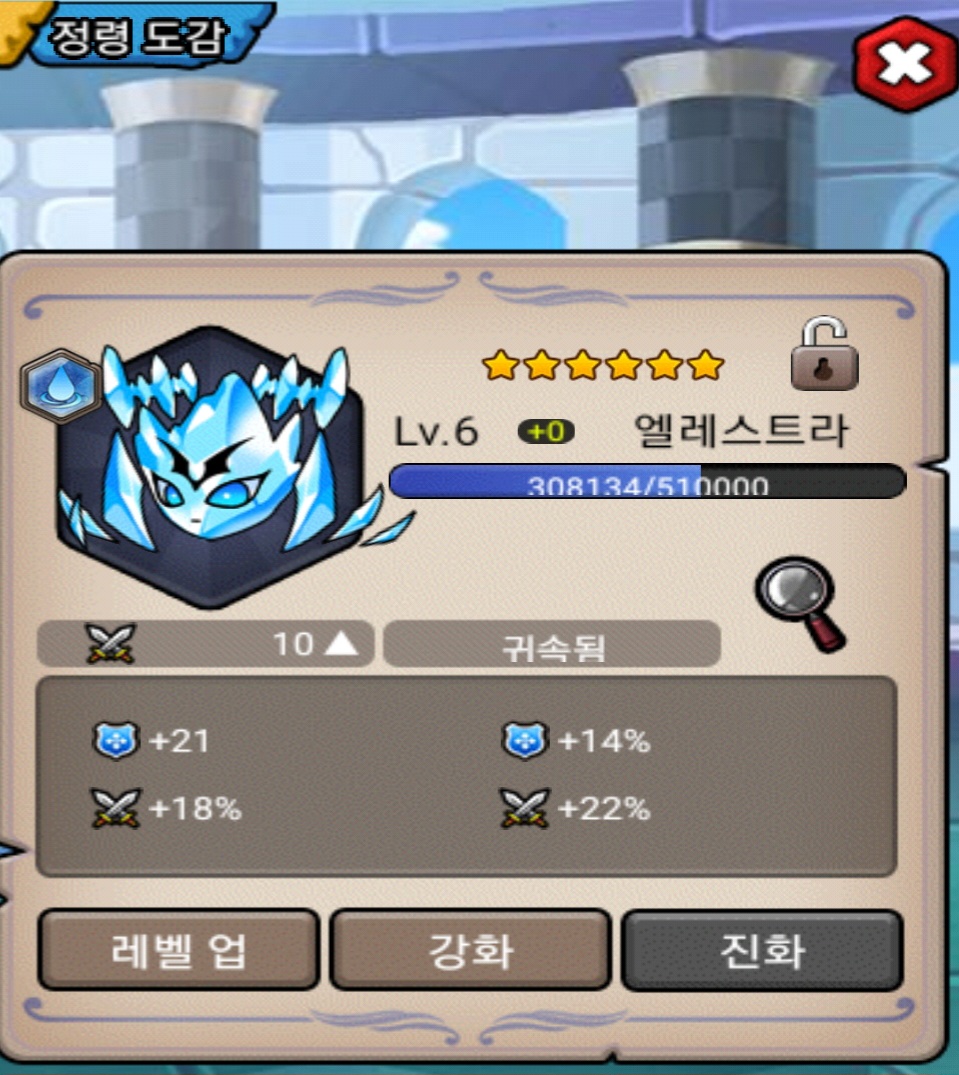This screenshot has height=1075, width=959.
Task: Click the +14% shield defense icon
Action: click(x=524, y=740)
